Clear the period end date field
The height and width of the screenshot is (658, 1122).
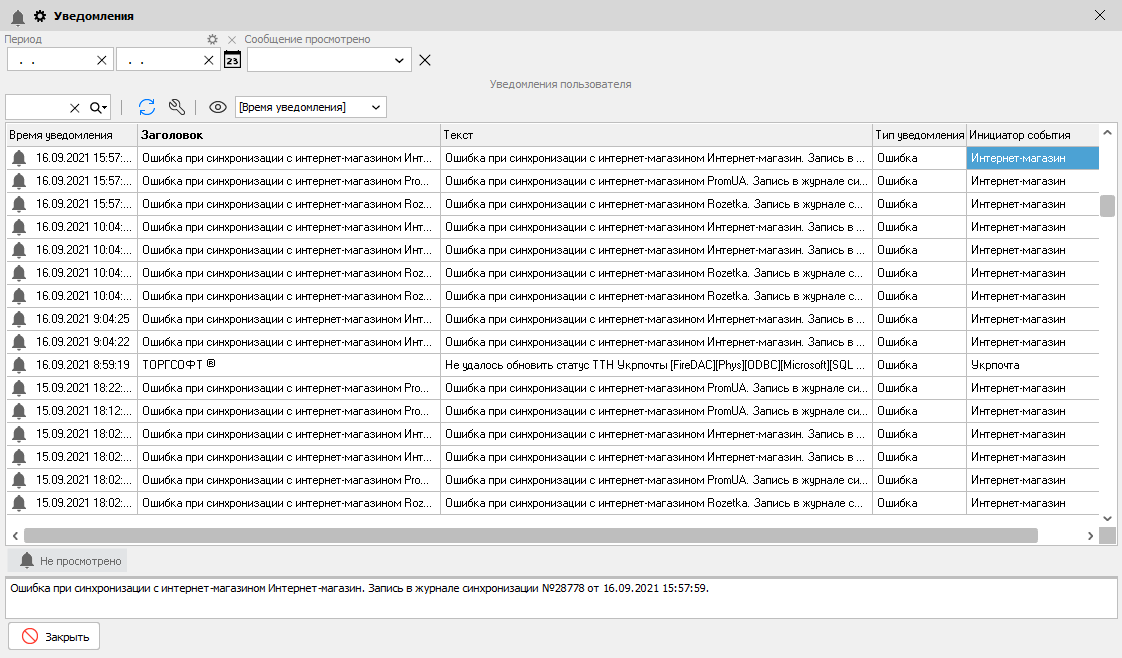pos(209,60)
